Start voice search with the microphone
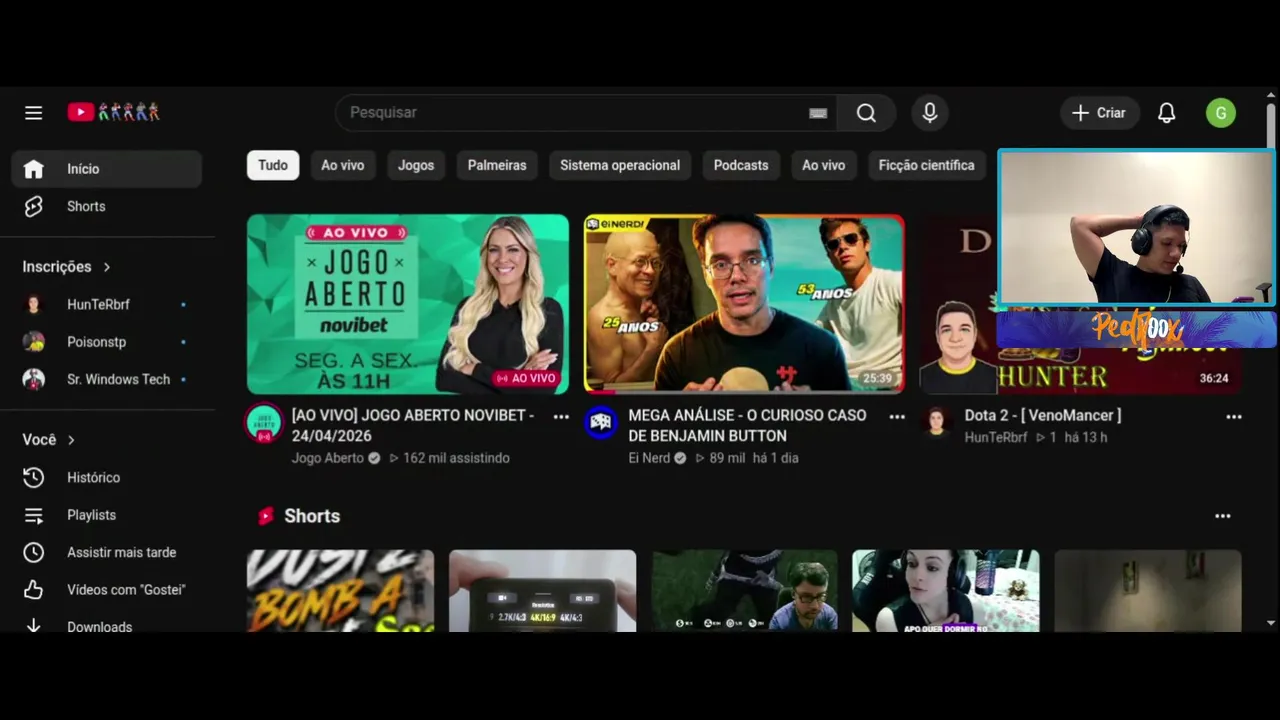 tap(930, 113)
